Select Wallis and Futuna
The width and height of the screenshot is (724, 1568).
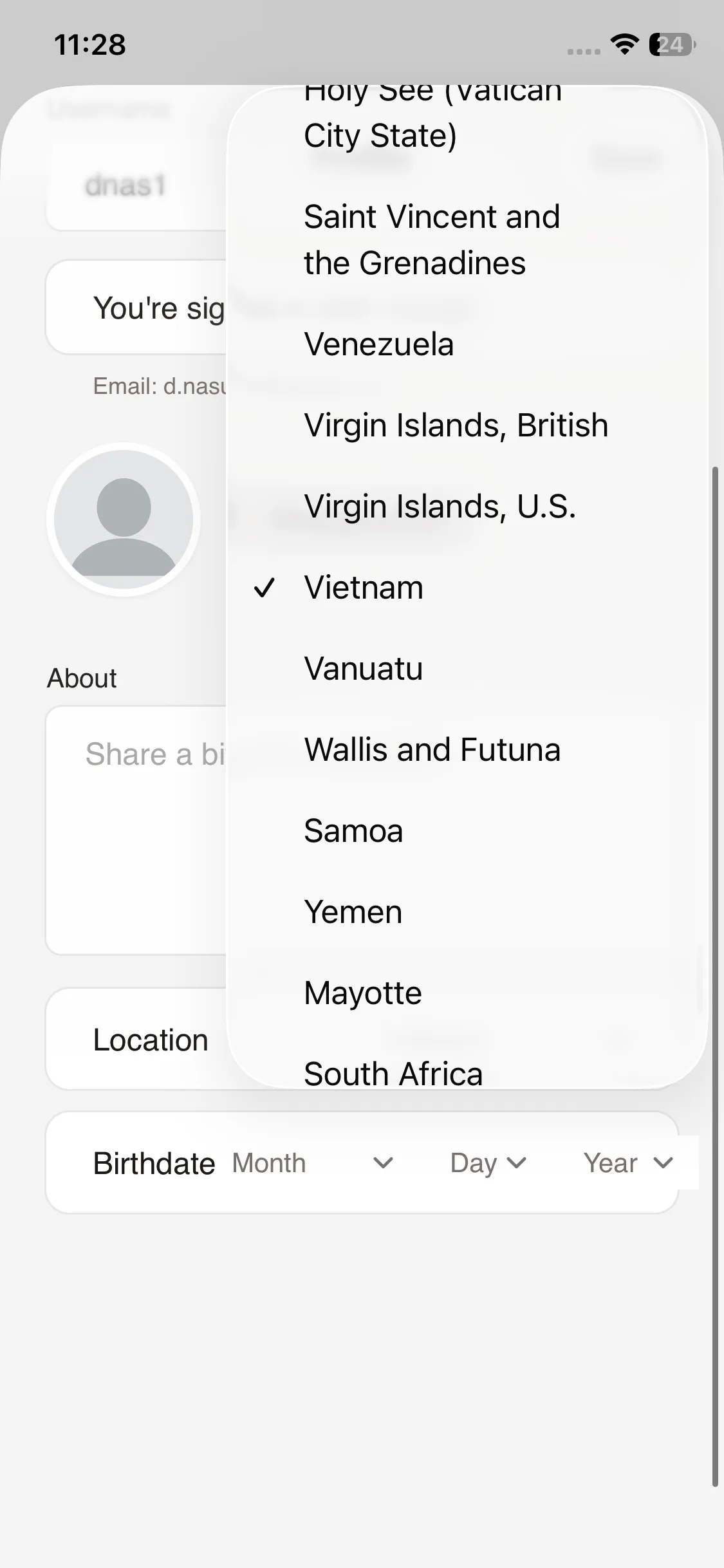(432, 750)
